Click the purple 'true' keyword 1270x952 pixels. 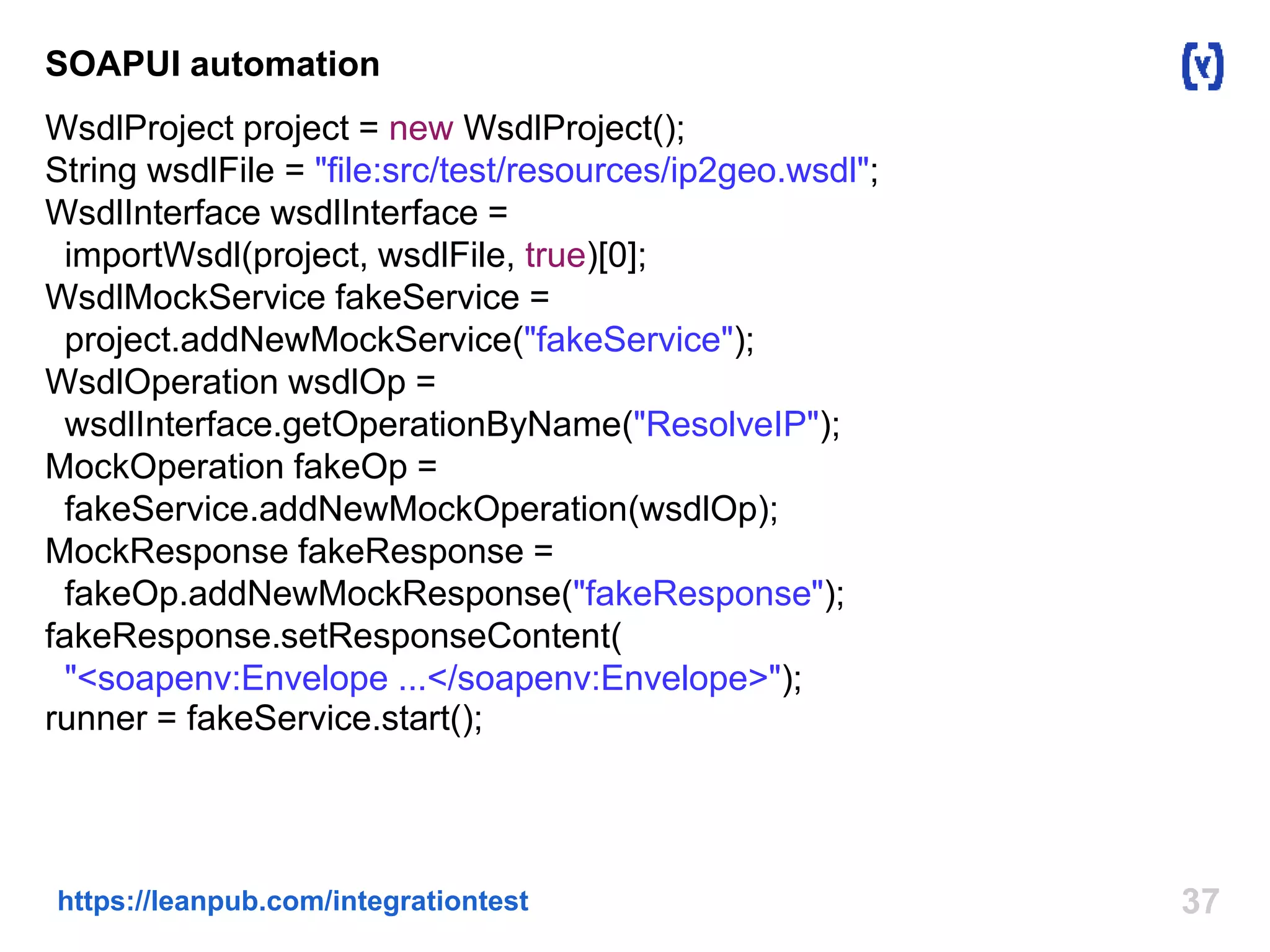pos(555,255)
